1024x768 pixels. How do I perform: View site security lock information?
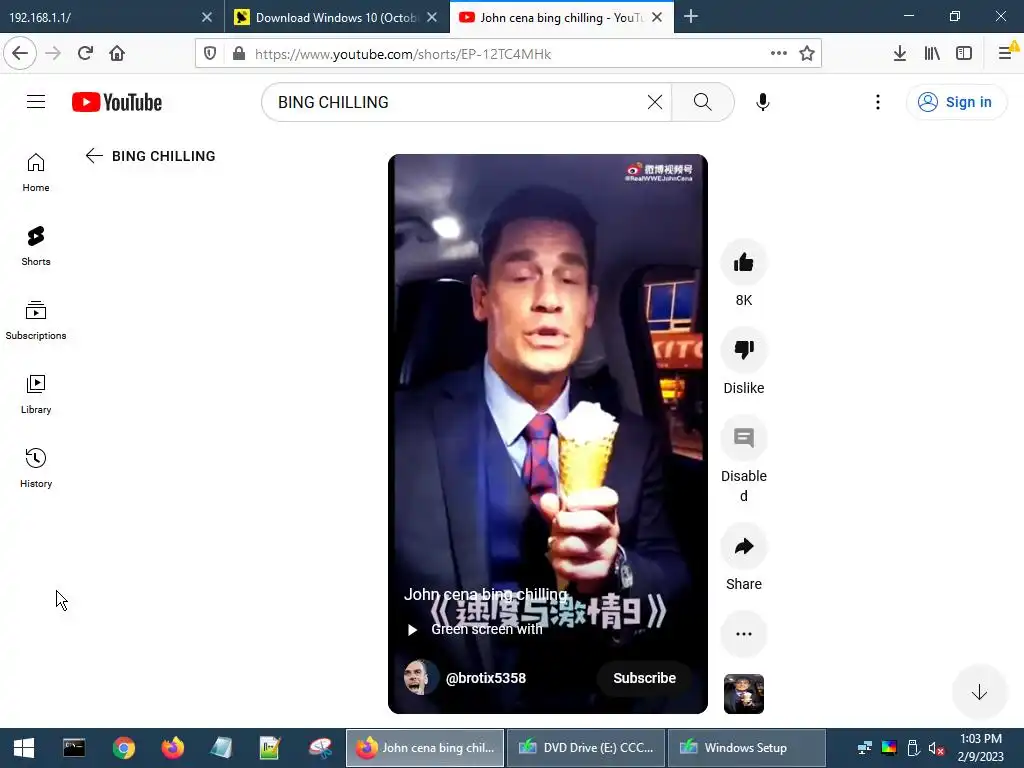tap(239, 53)
